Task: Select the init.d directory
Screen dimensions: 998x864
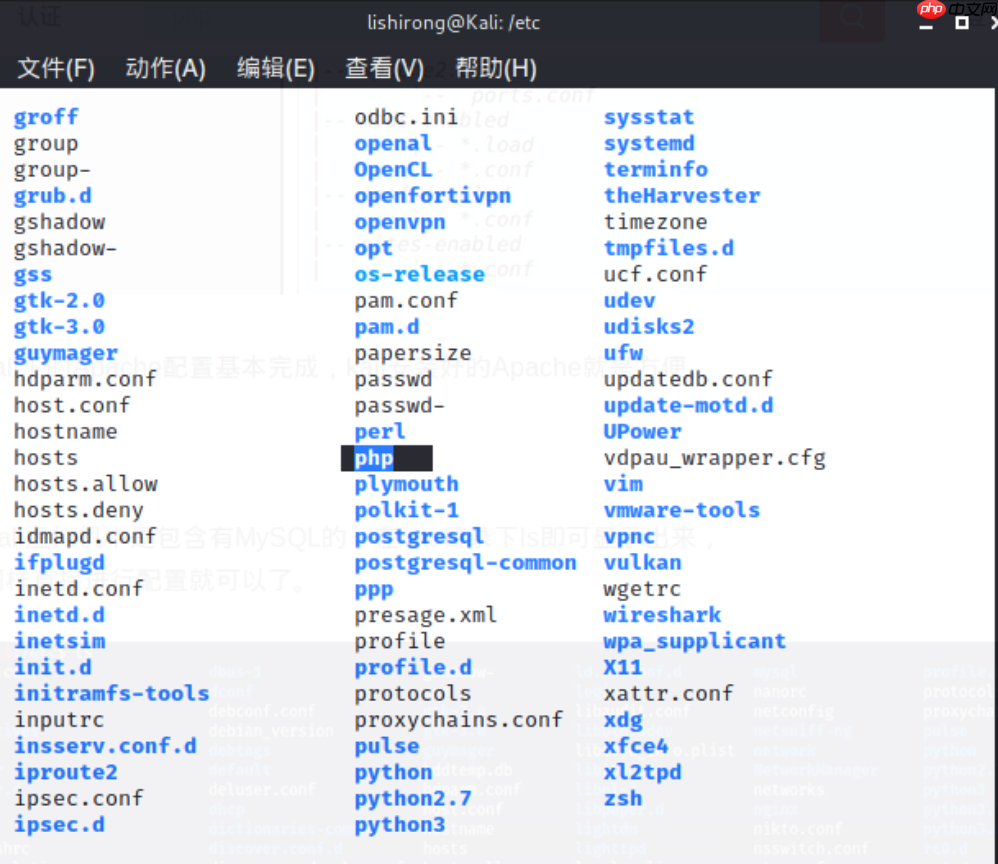Action: coord(53,667)
